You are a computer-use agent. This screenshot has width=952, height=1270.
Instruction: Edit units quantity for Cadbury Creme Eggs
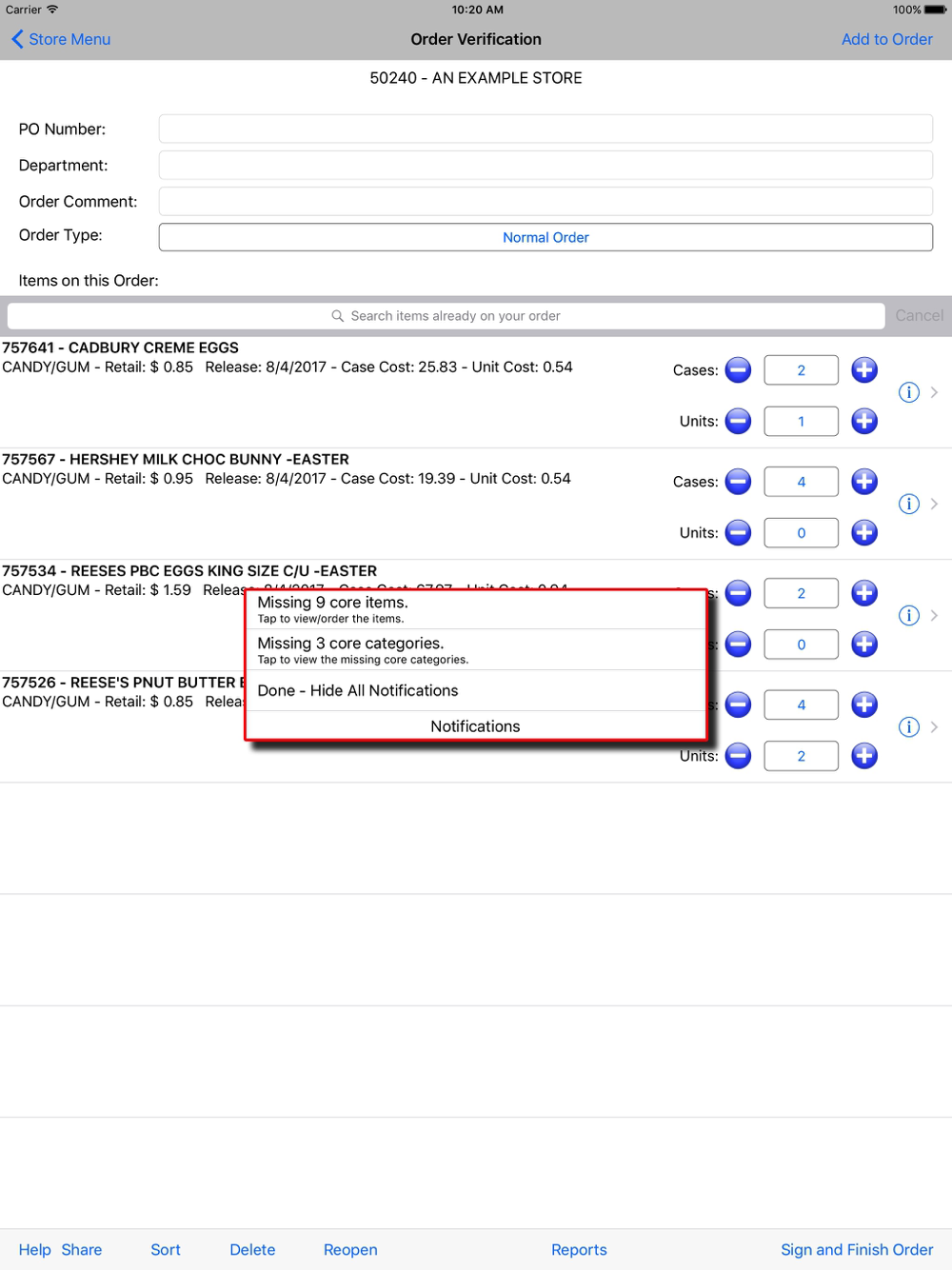pos(801,421)
